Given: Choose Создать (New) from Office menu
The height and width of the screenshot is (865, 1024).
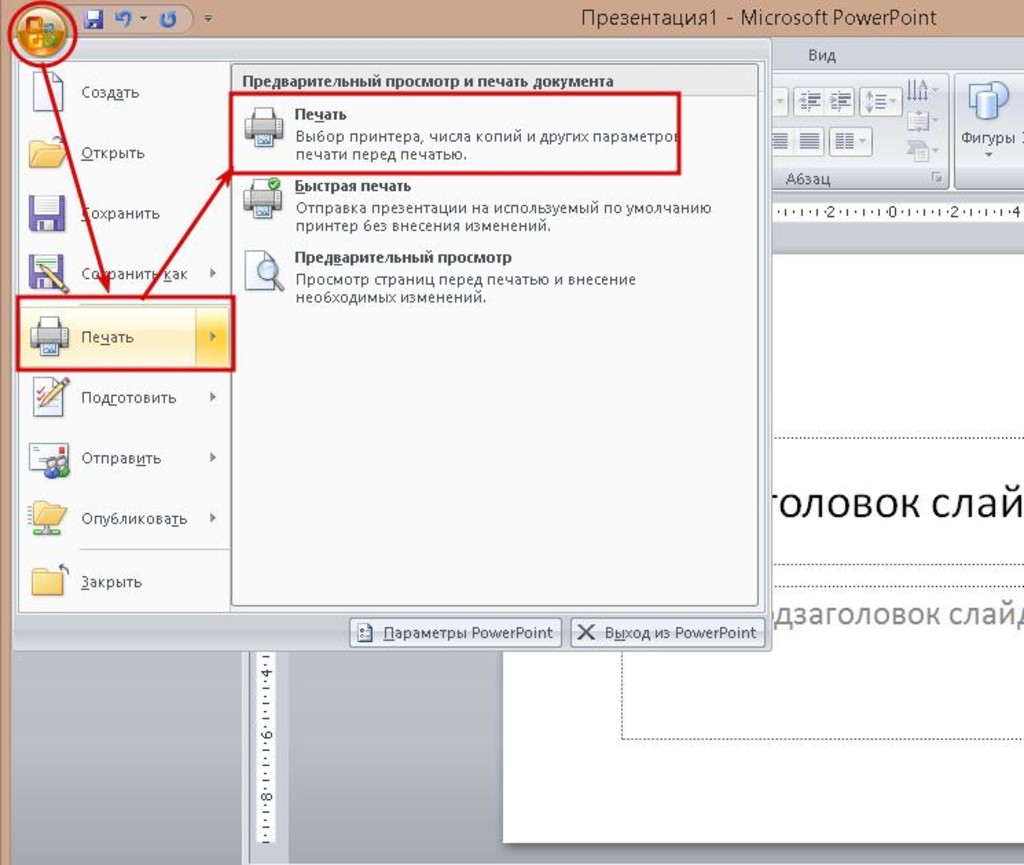Looking at the screenshot, I should [x=124, y=92].
